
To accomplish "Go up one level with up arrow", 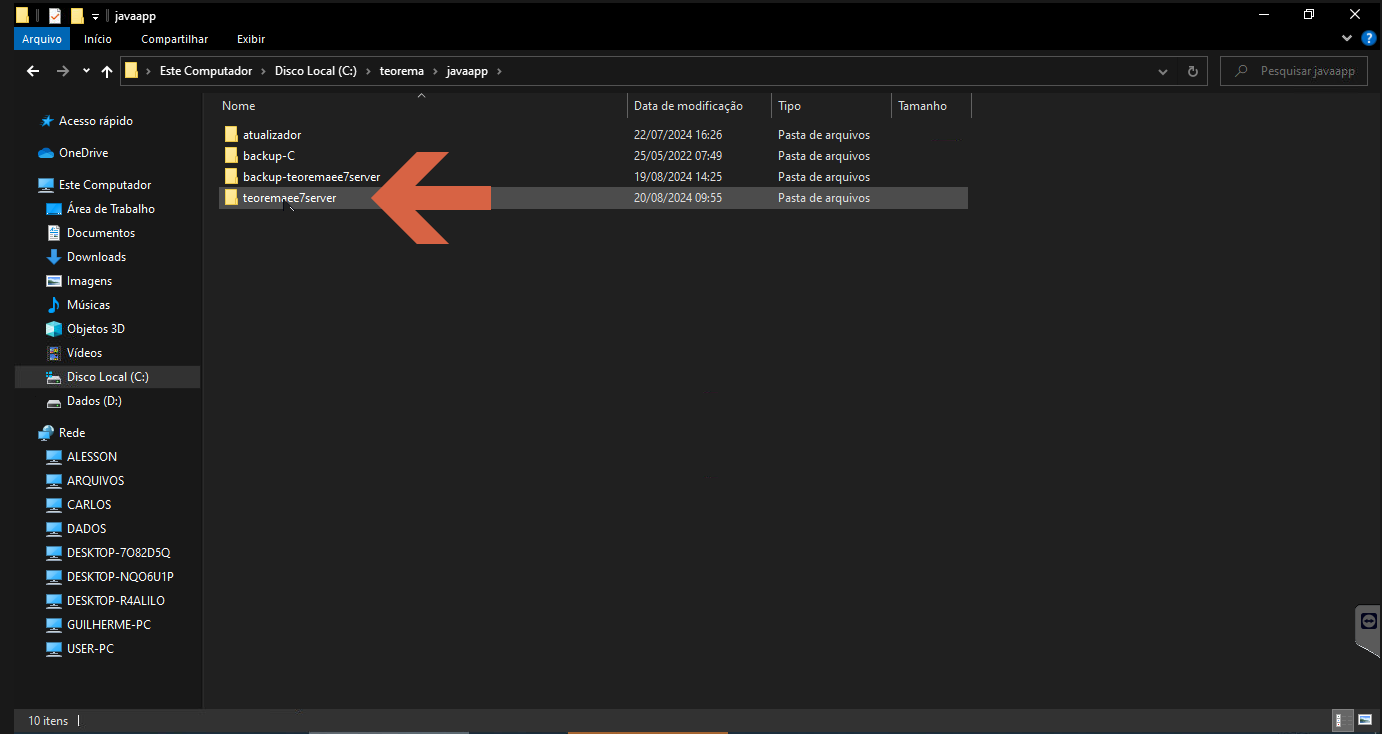I will coord(107,71).
